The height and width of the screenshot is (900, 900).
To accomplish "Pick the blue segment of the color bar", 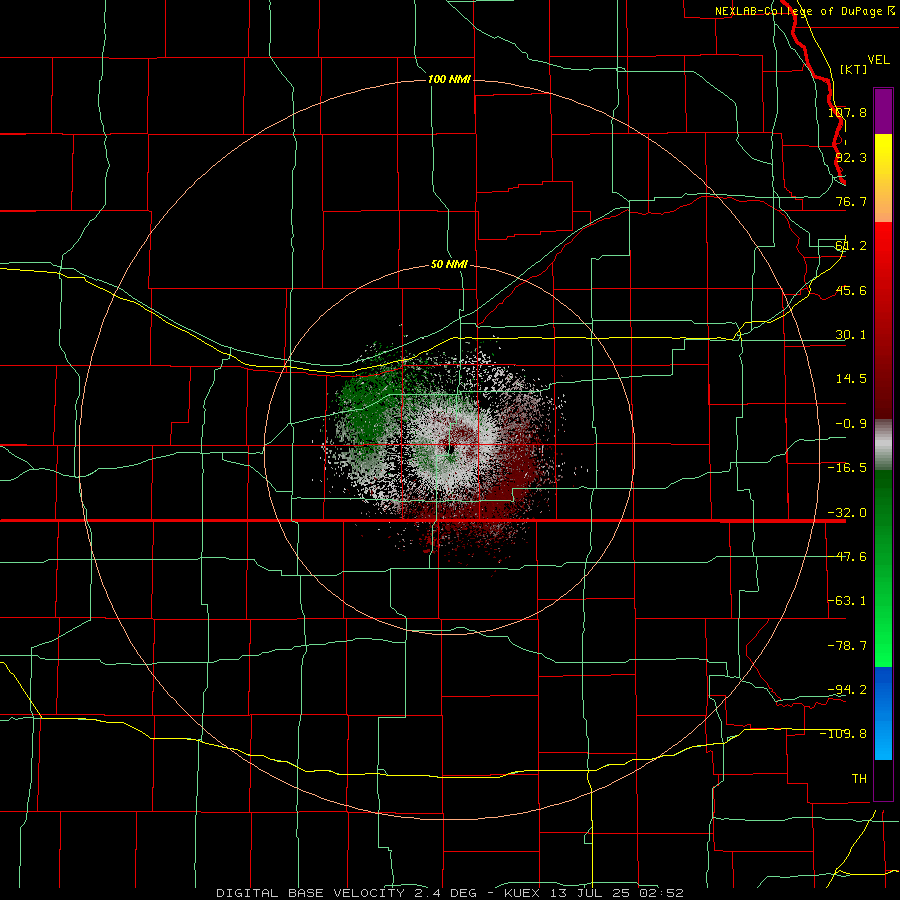I will pos(883,713).
